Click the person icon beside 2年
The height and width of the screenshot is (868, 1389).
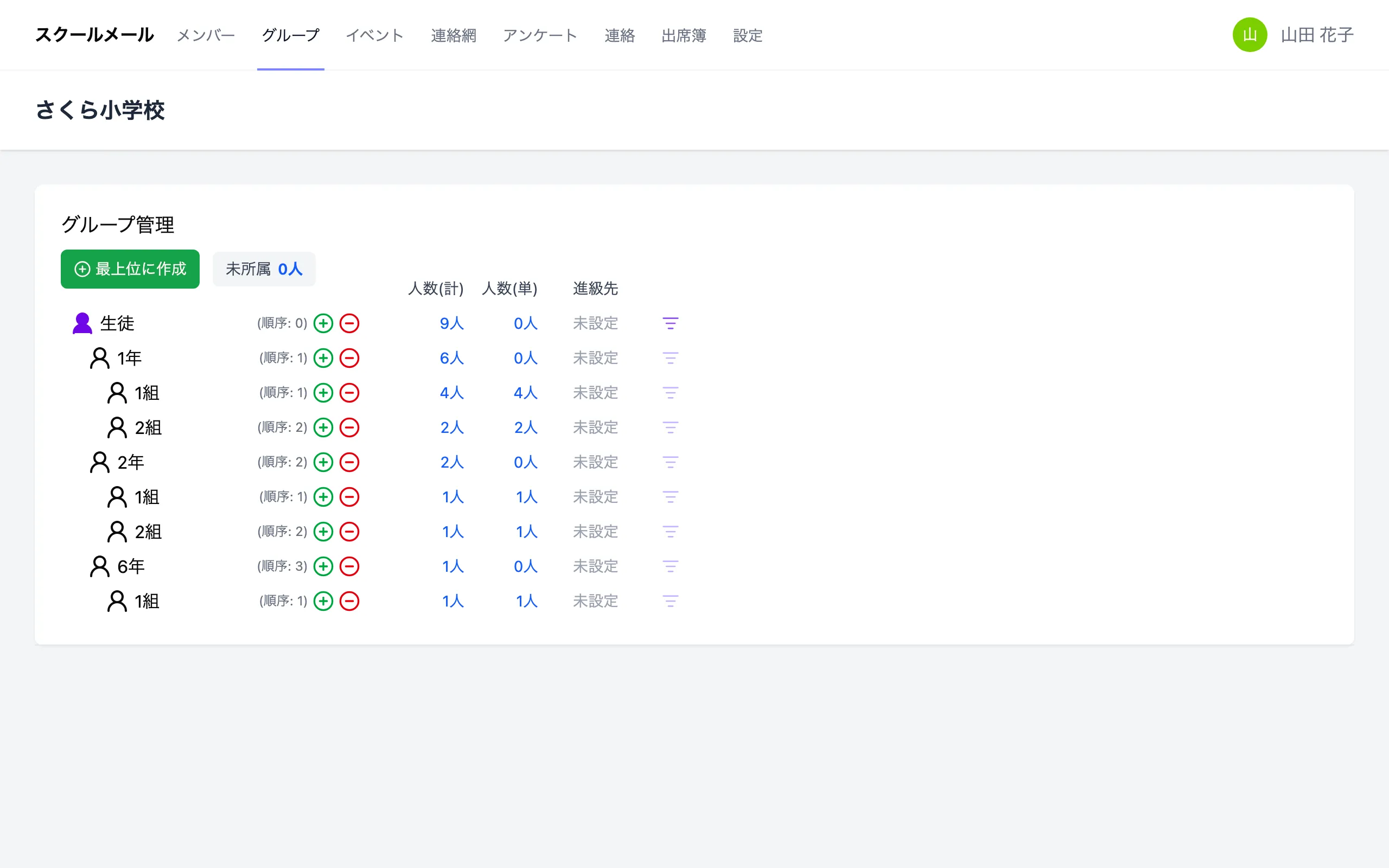99,462
